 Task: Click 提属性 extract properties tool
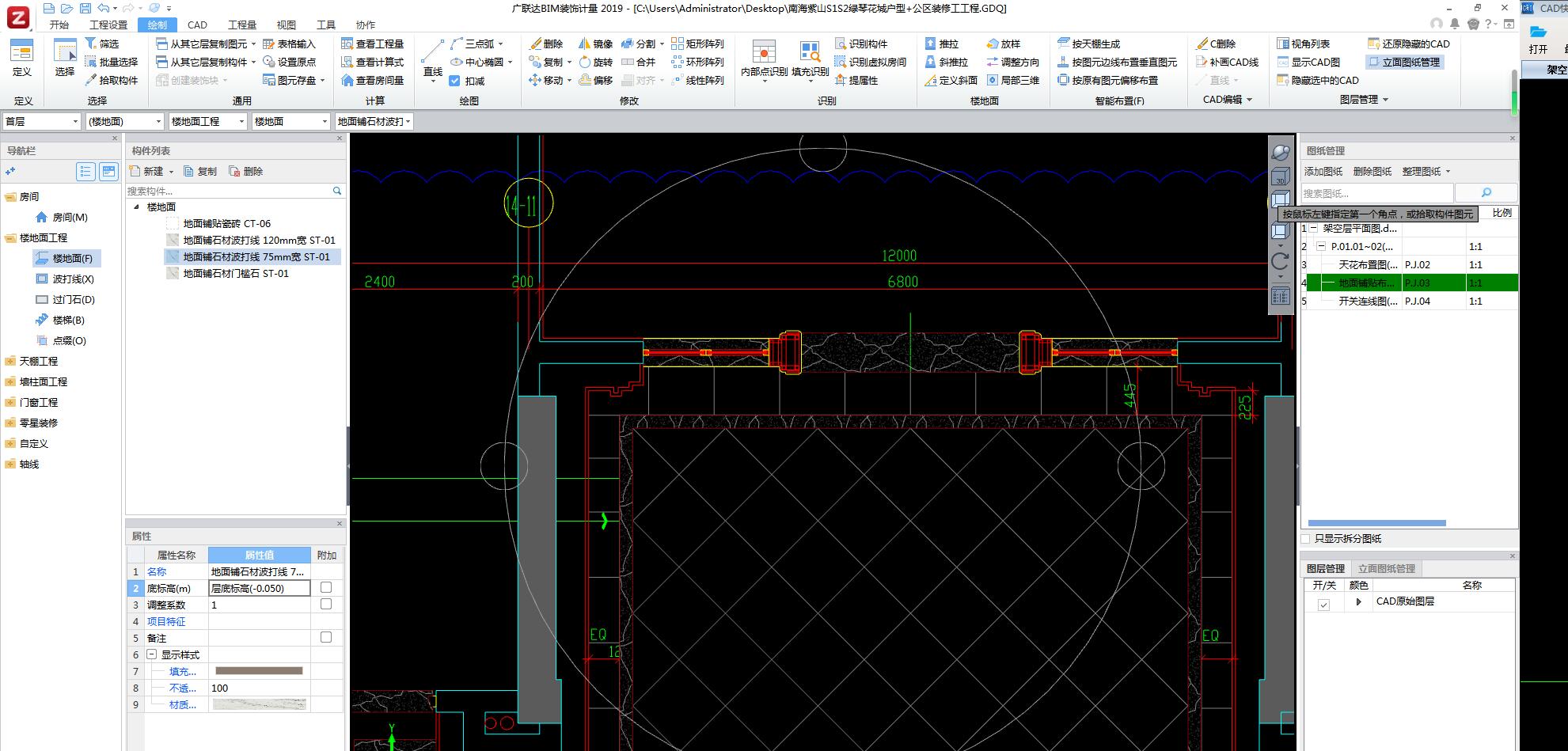(x=856, y=80)
